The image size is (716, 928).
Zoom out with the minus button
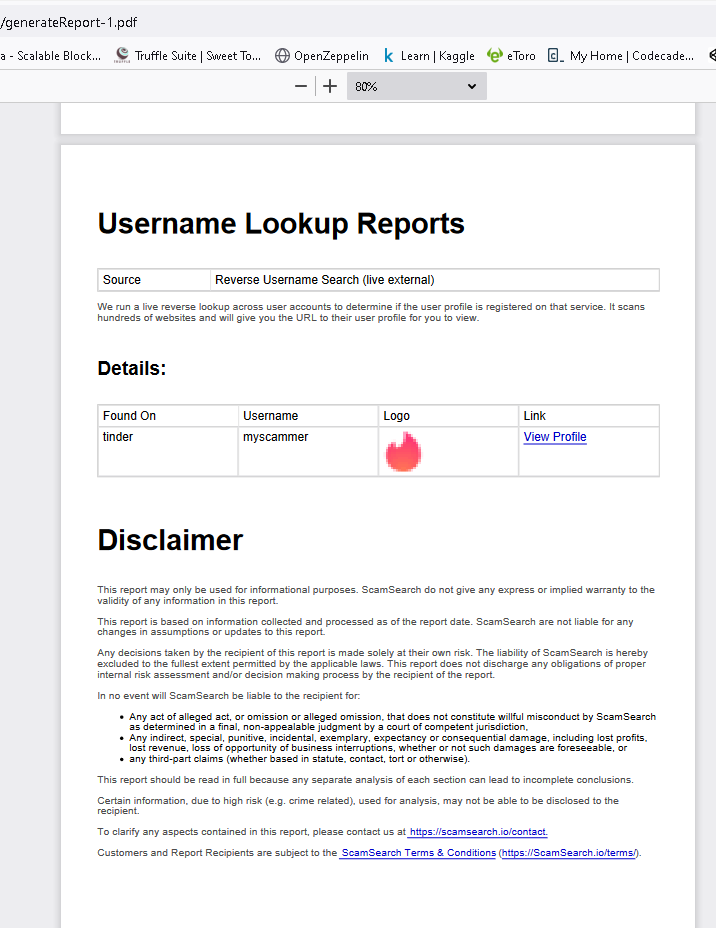[301, 86]
